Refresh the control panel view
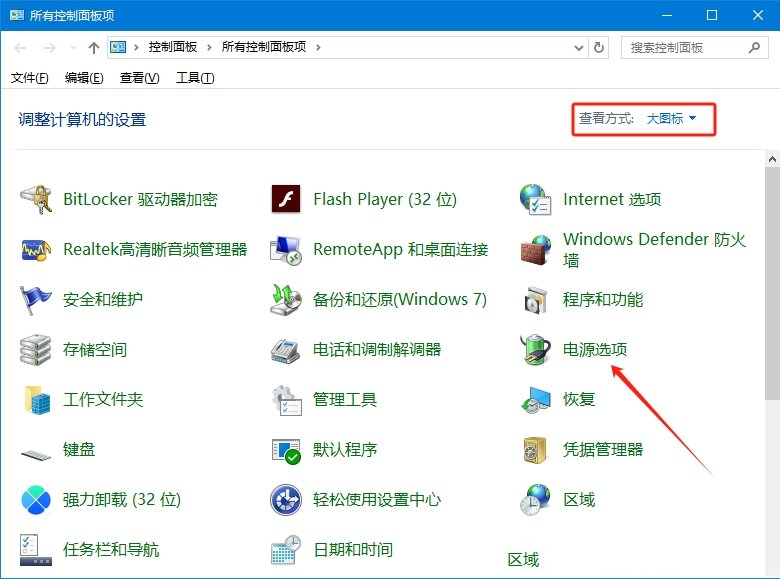 click(x=599, y=48)
